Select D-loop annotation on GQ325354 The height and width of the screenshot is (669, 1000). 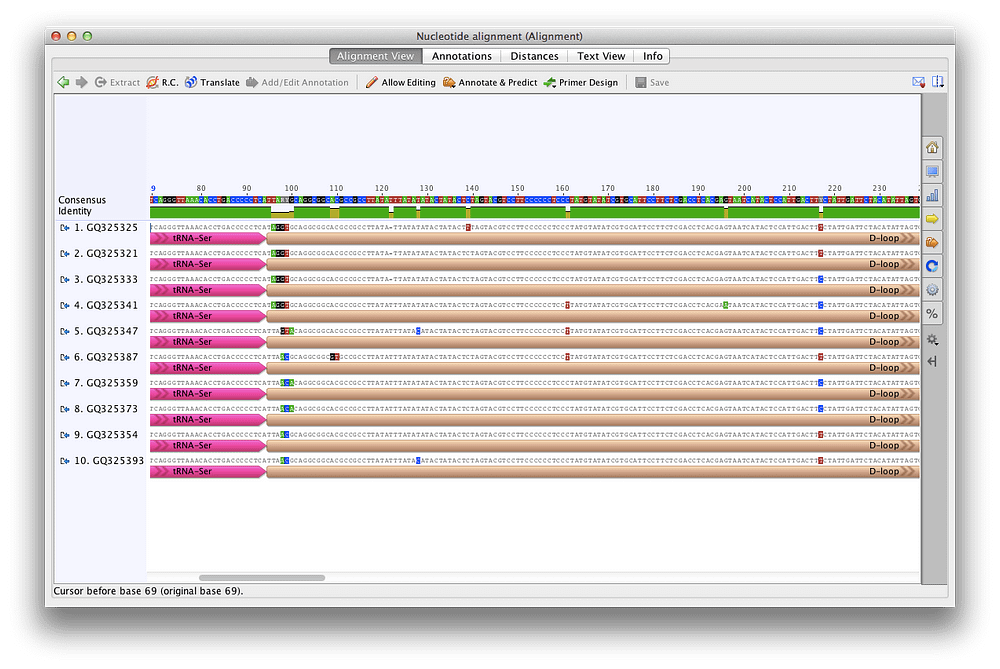click(x=593, y=446)
